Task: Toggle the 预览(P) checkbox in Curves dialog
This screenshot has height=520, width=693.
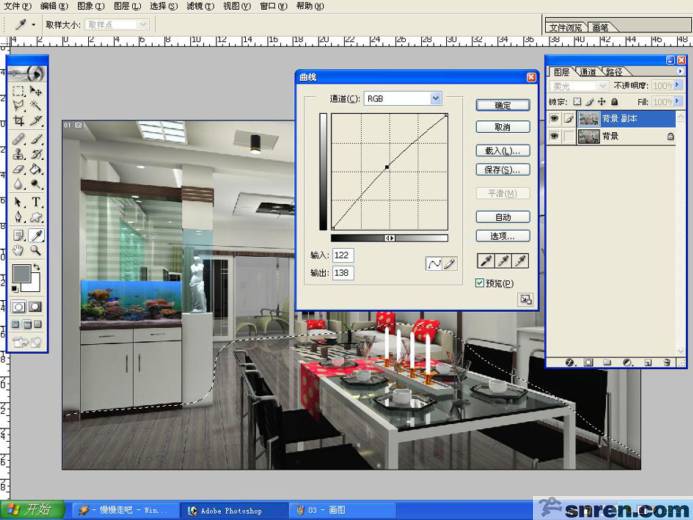Action: tap(480, 283)
